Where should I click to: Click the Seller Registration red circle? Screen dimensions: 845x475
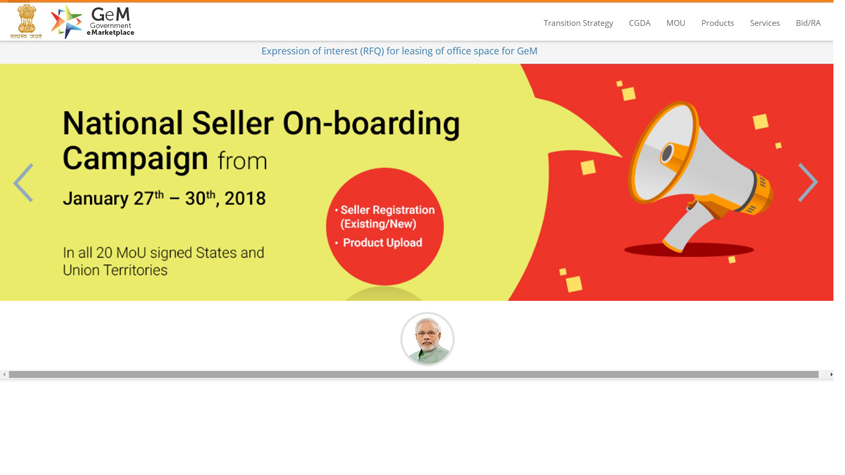[385, 226]
